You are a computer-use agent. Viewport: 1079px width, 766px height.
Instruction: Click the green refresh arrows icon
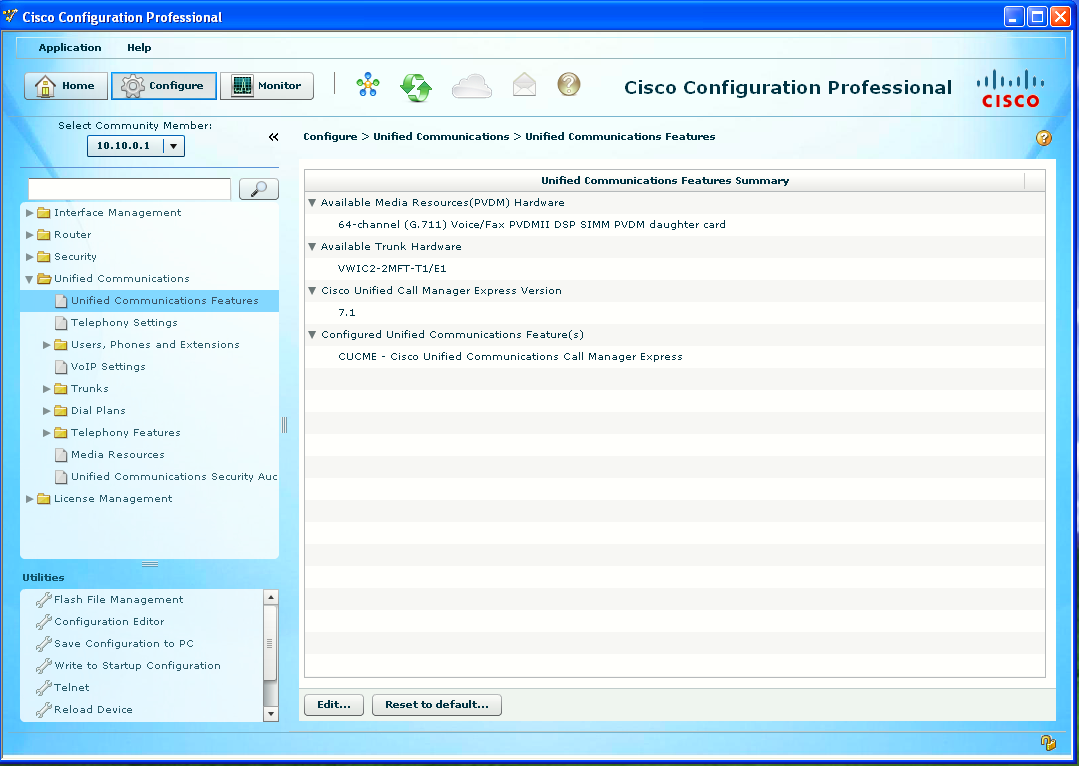(x=416, y=87)
